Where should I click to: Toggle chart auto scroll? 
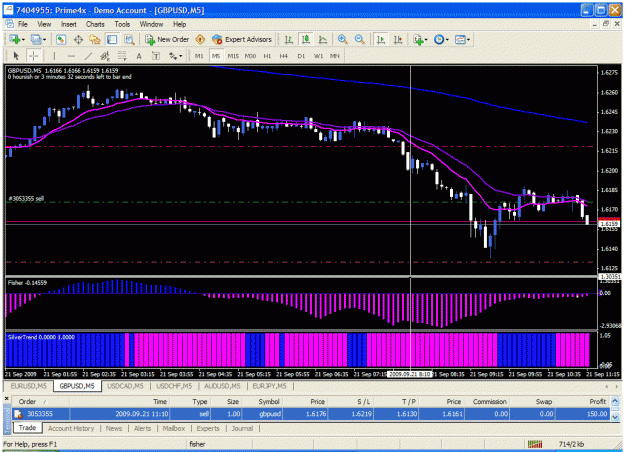[x=381, y=39]
